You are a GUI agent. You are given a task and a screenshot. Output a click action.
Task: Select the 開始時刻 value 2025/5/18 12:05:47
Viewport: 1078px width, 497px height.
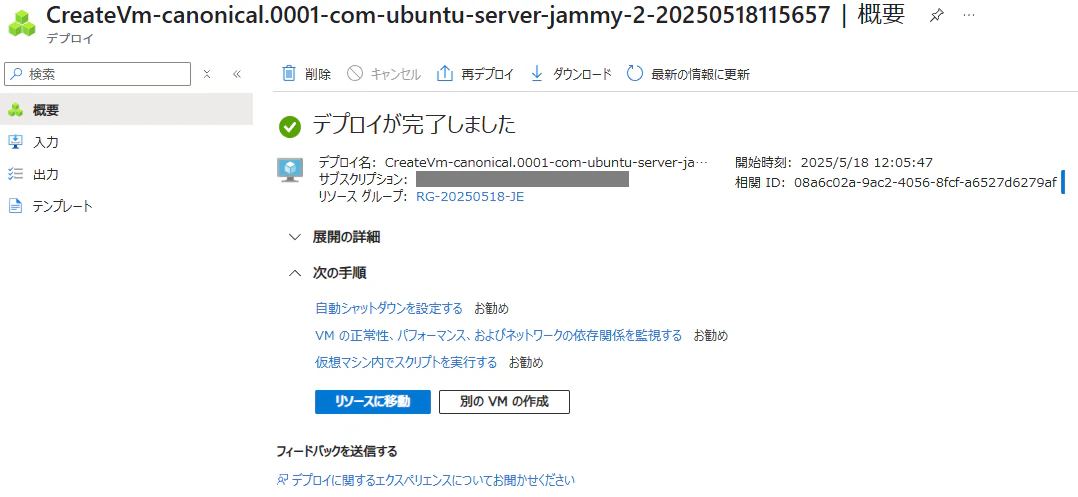click(865, 163)
